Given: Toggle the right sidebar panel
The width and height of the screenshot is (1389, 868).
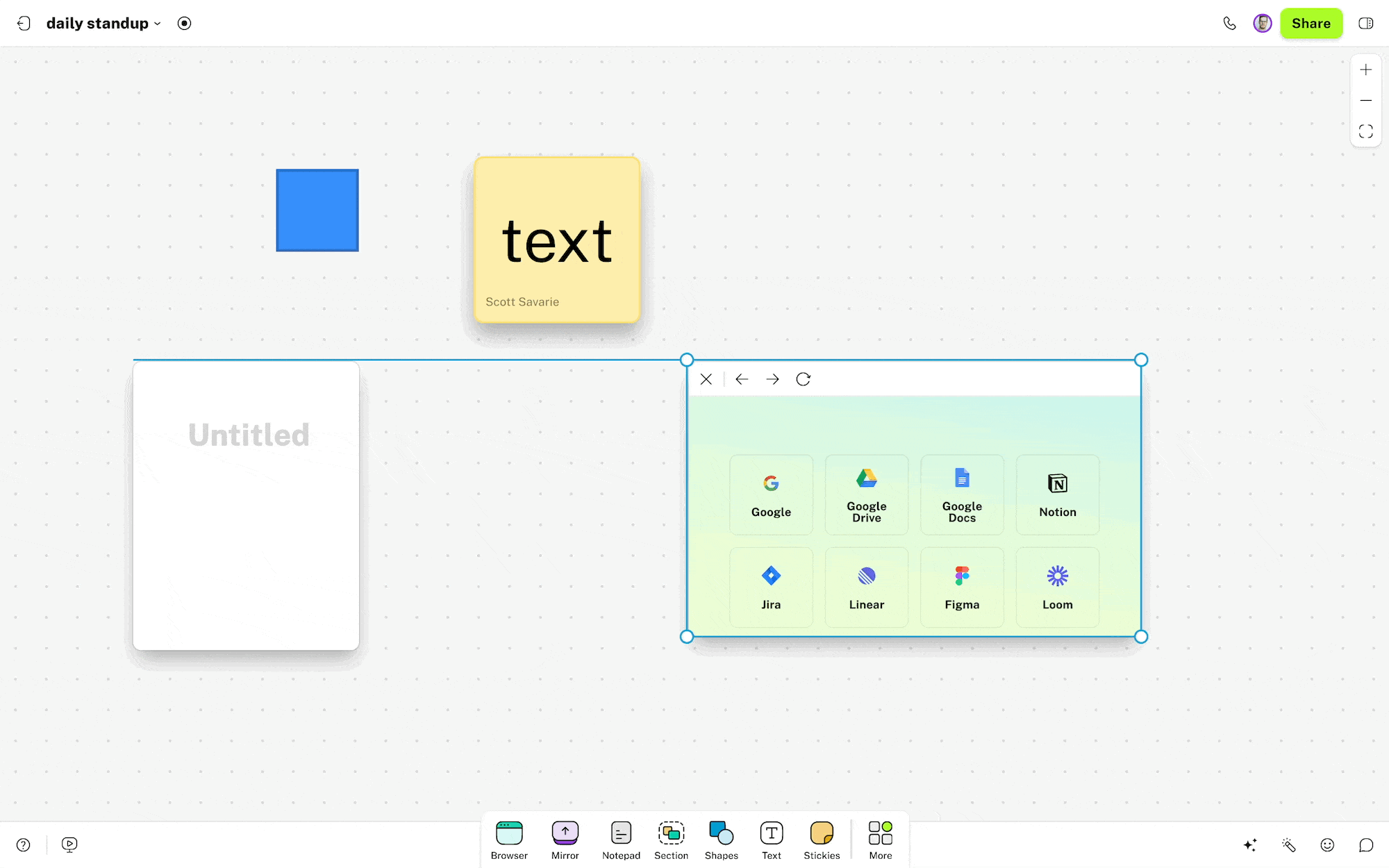Looking at the screenshot, I should coord(1365,24).
